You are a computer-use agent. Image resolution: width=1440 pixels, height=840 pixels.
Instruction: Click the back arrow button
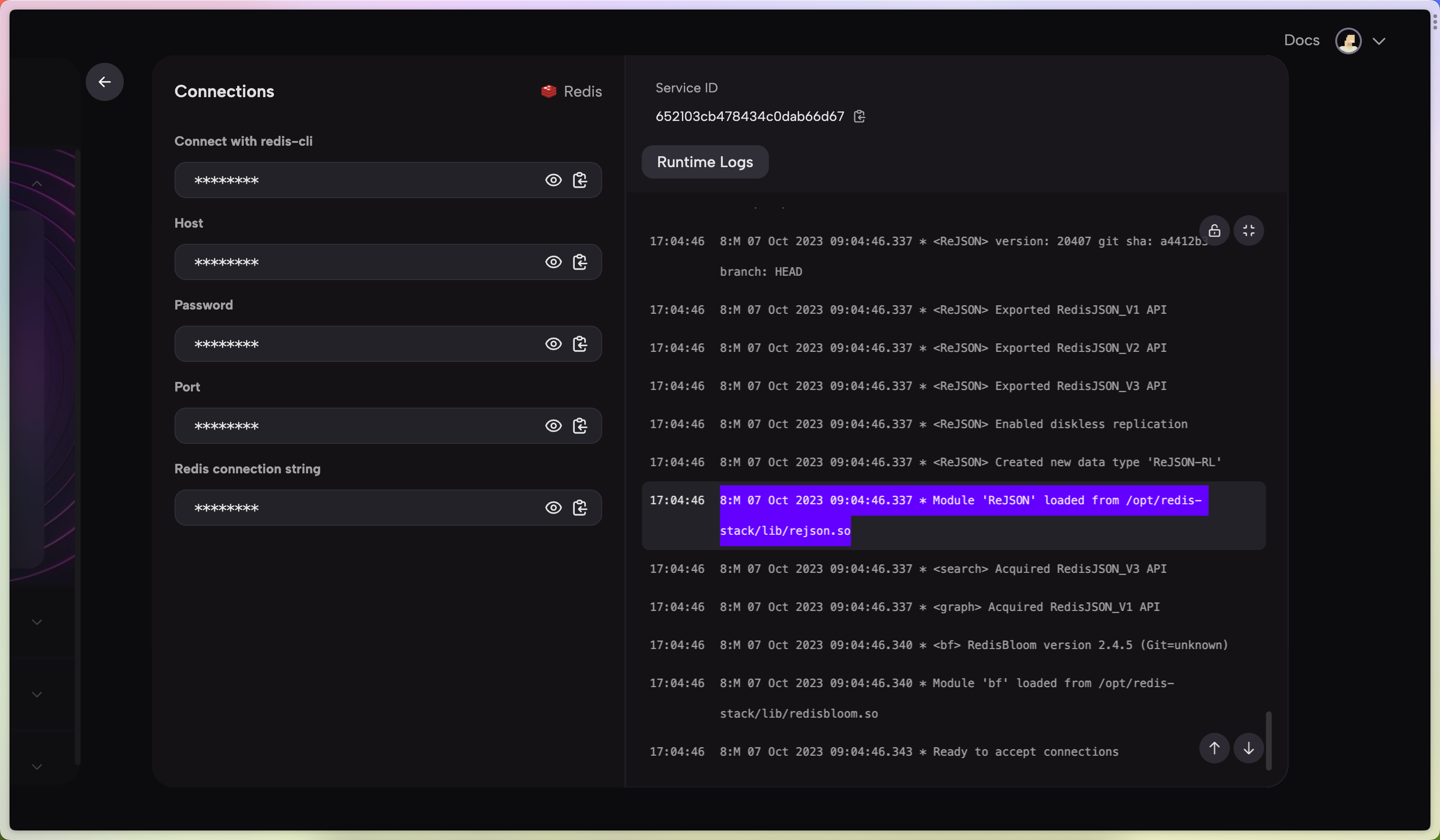click(x=105, y=82)
